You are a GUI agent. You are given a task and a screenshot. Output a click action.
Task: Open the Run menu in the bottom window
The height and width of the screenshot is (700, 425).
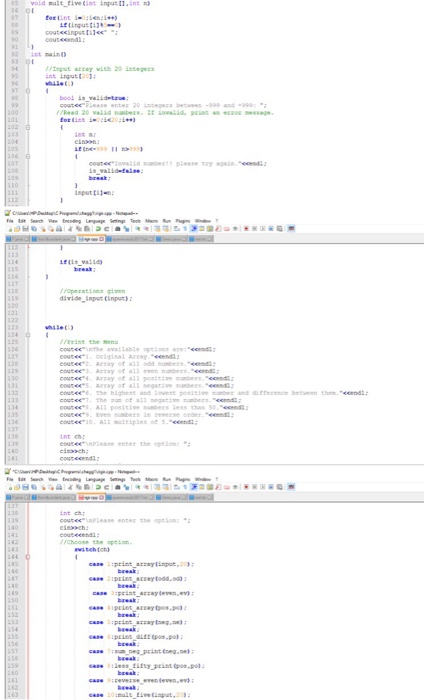coord(167,479)
